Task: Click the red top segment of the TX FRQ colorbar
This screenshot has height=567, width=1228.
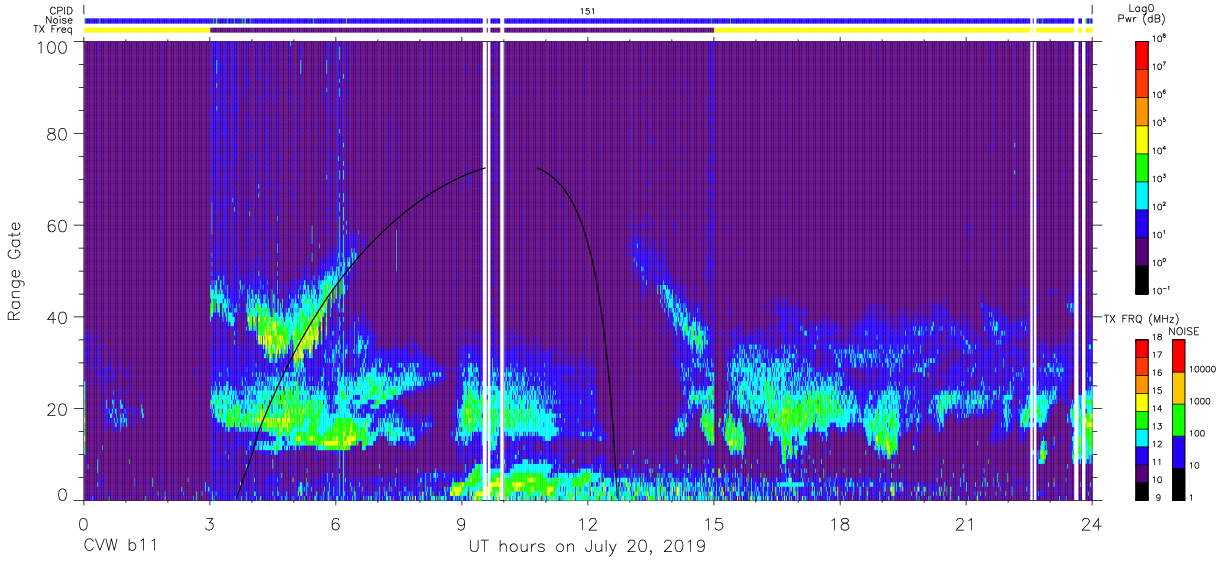Action: click(x=1143, y=349)
